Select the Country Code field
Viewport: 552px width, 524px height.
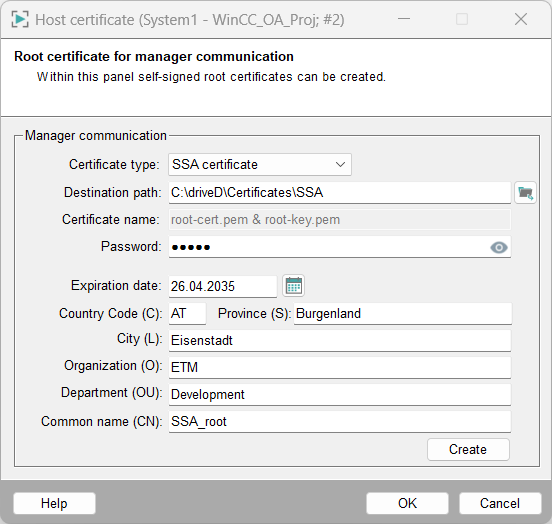coord(187,313)
